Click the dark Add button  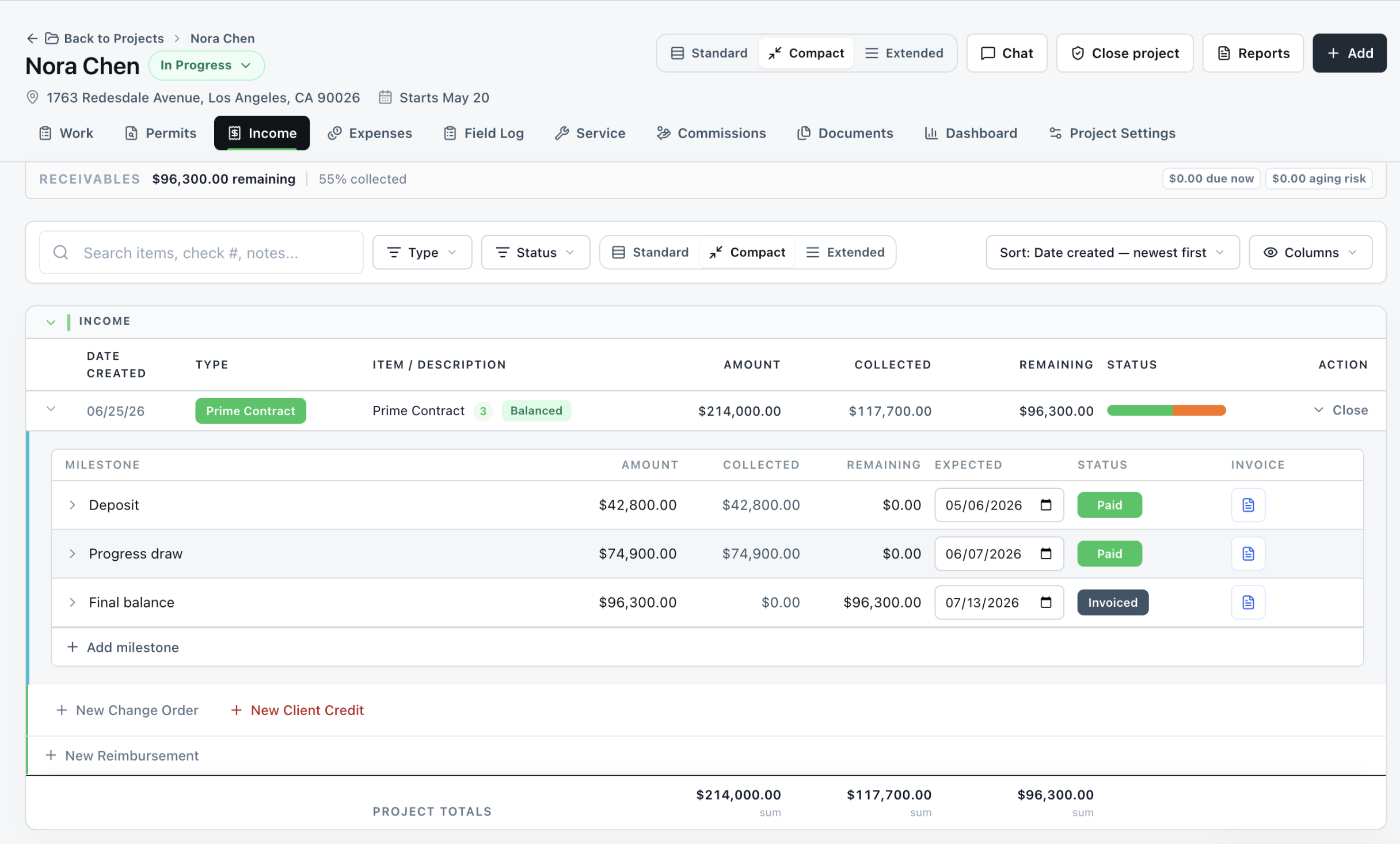click(1349, 53)
